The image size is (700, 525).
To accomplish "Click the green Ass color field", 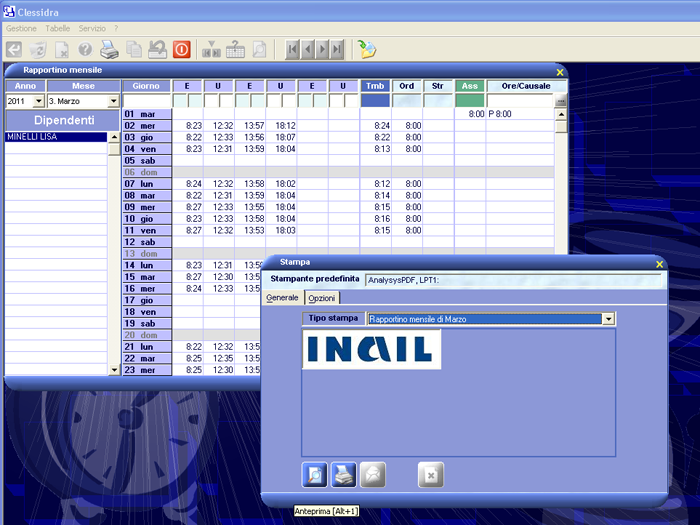I will (470, 100).
